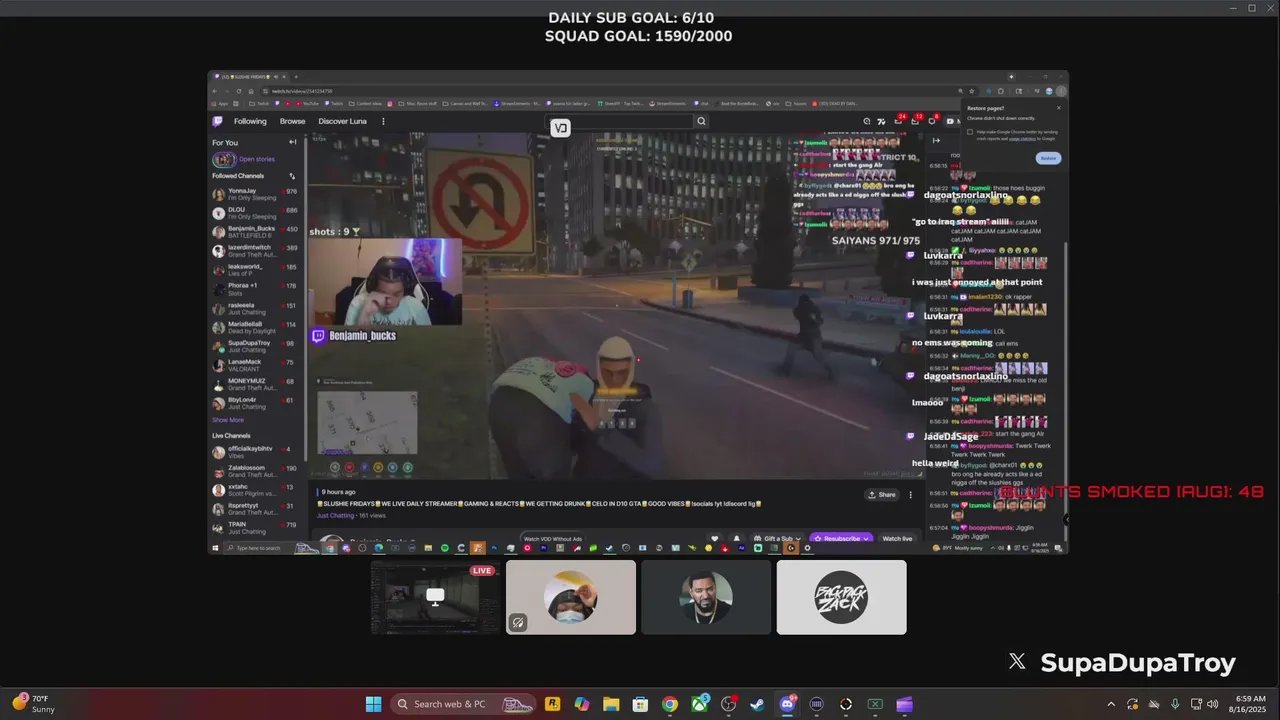Viewport: 1280px width, 720px height.
Task: Open the Content ideas bookmark folder
Action: [x=366, y=103]
